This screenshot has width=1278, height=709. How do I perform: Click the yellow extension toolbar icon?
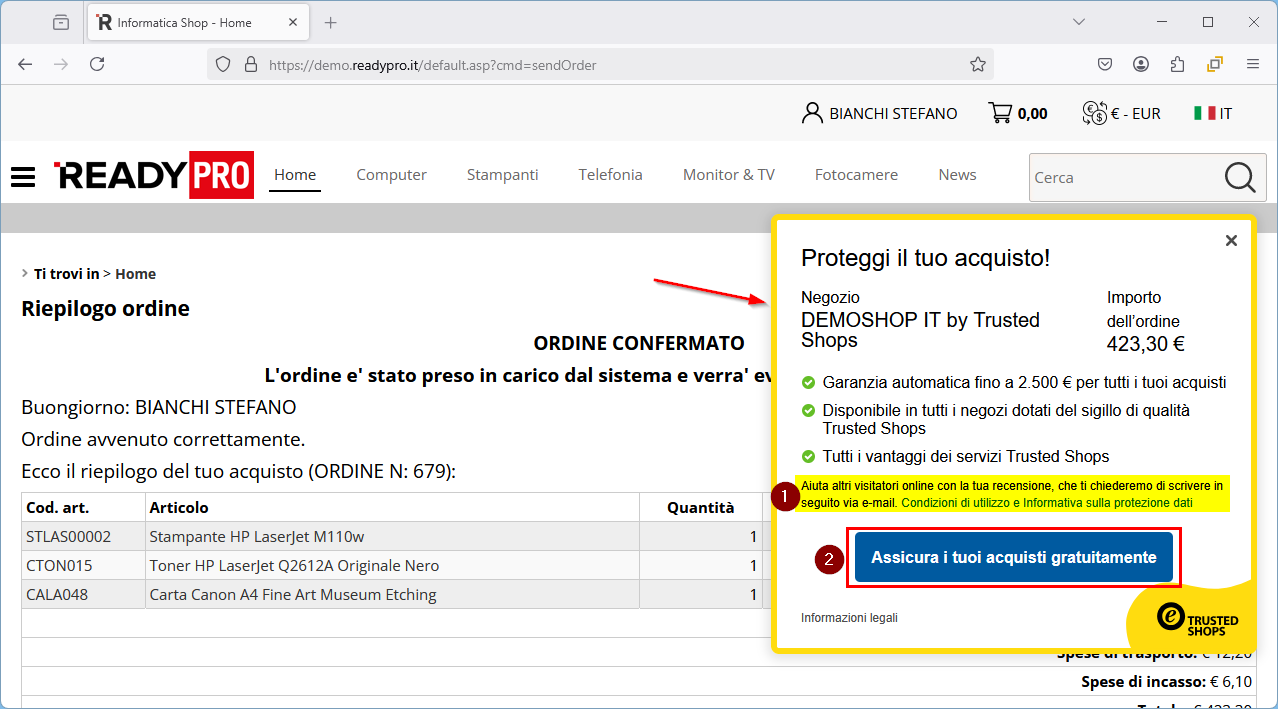[1215, 64]
